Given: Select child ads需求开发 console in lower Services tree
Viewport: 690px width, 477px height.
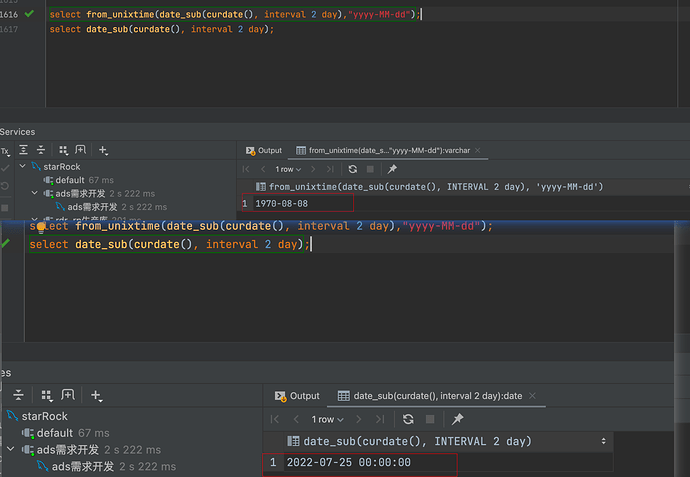Looking at the screenshot, I should [x=106, y=466].
